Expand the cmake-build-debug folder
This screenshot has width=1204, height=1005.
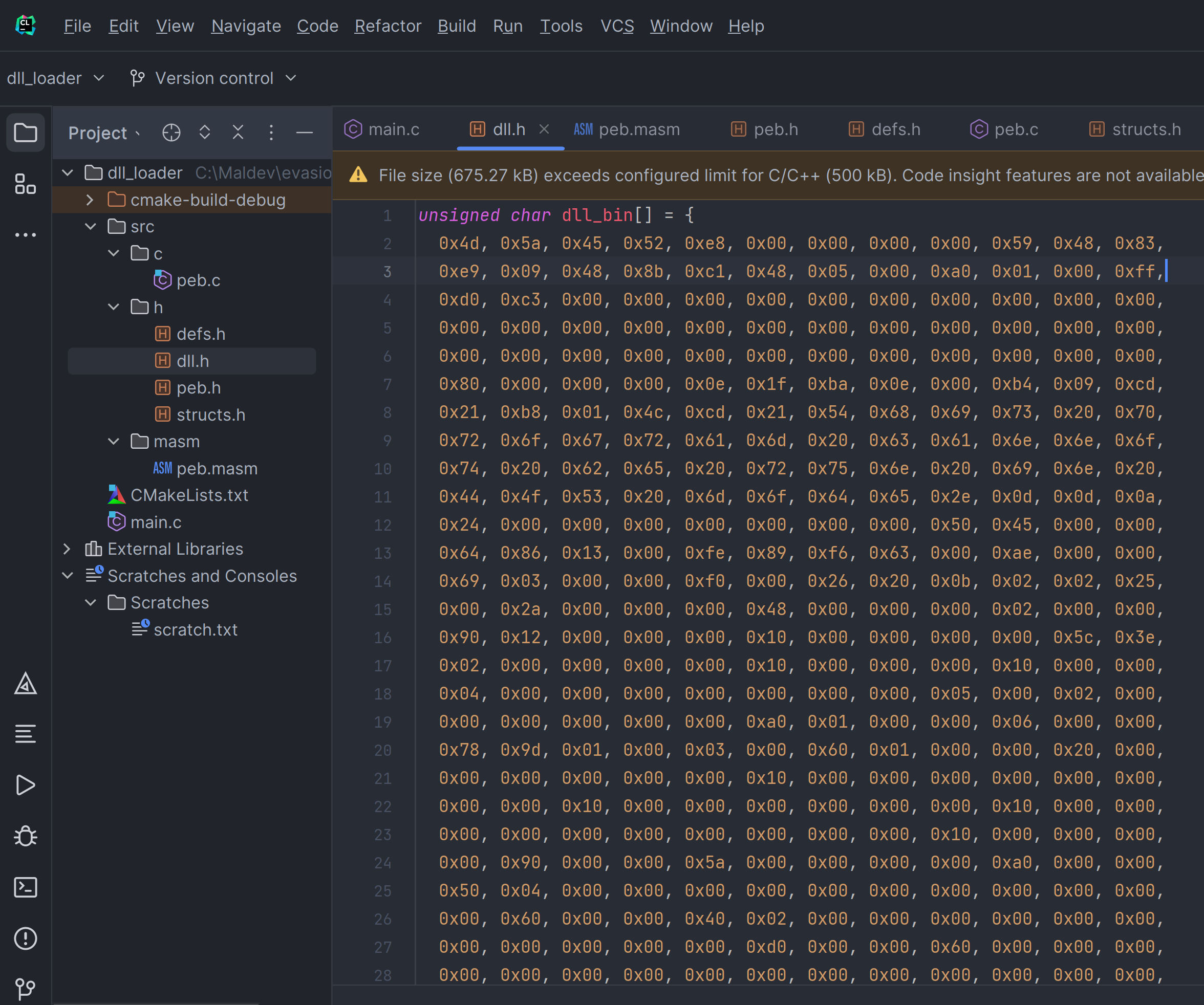(x=90, y=200)
